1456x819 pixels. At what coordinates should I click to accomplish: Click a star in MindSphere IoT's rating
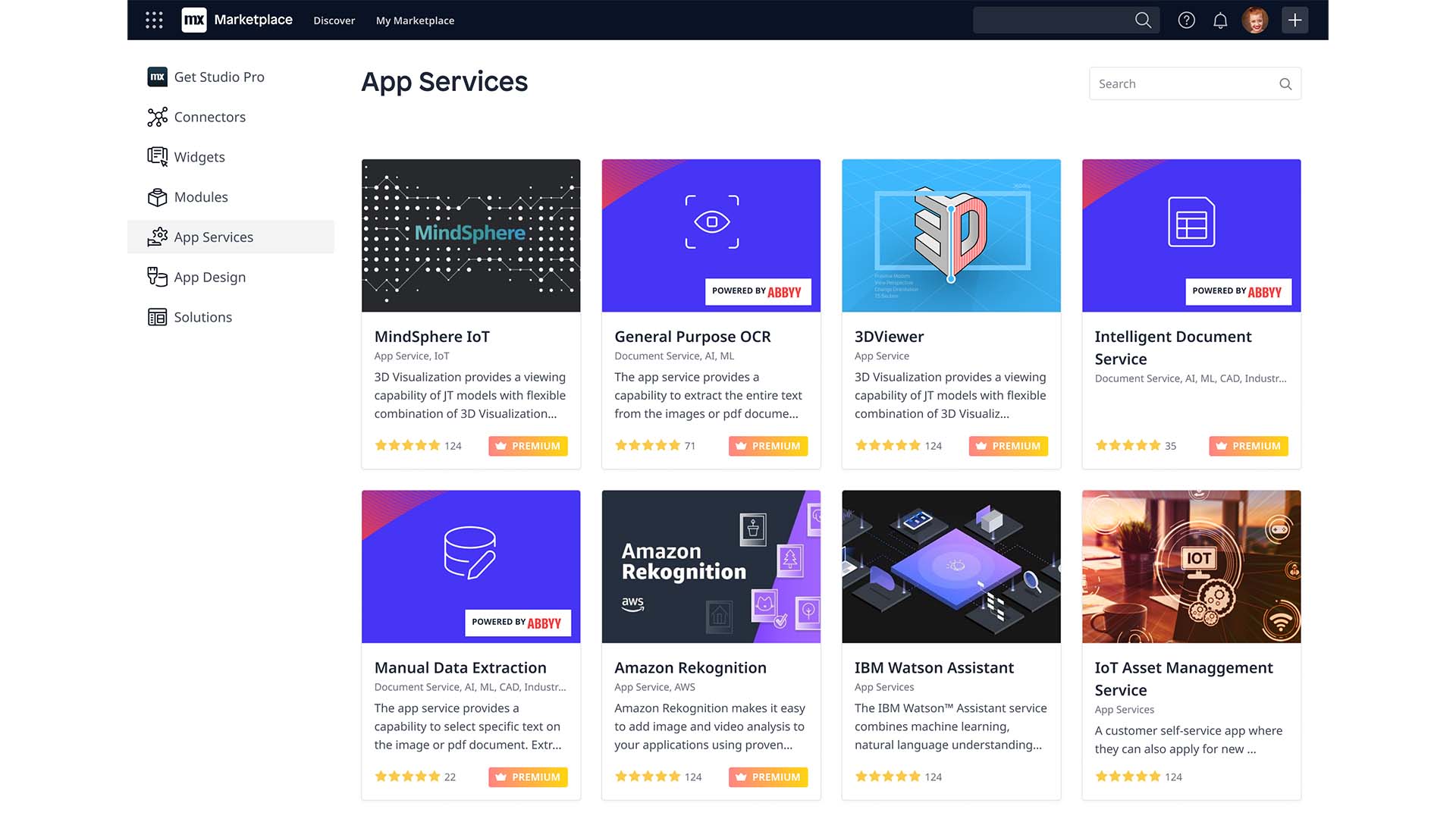click(x=407, y=445)
